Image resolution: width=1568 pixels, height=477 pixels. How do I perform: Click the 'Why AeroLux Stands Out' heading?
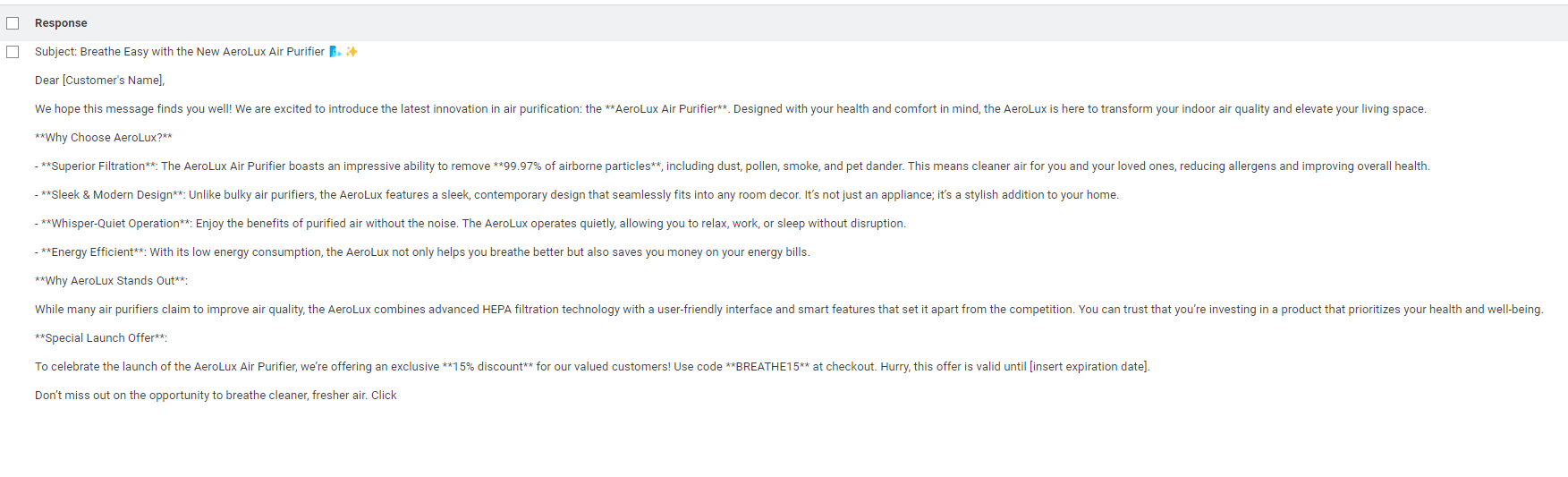111,281
